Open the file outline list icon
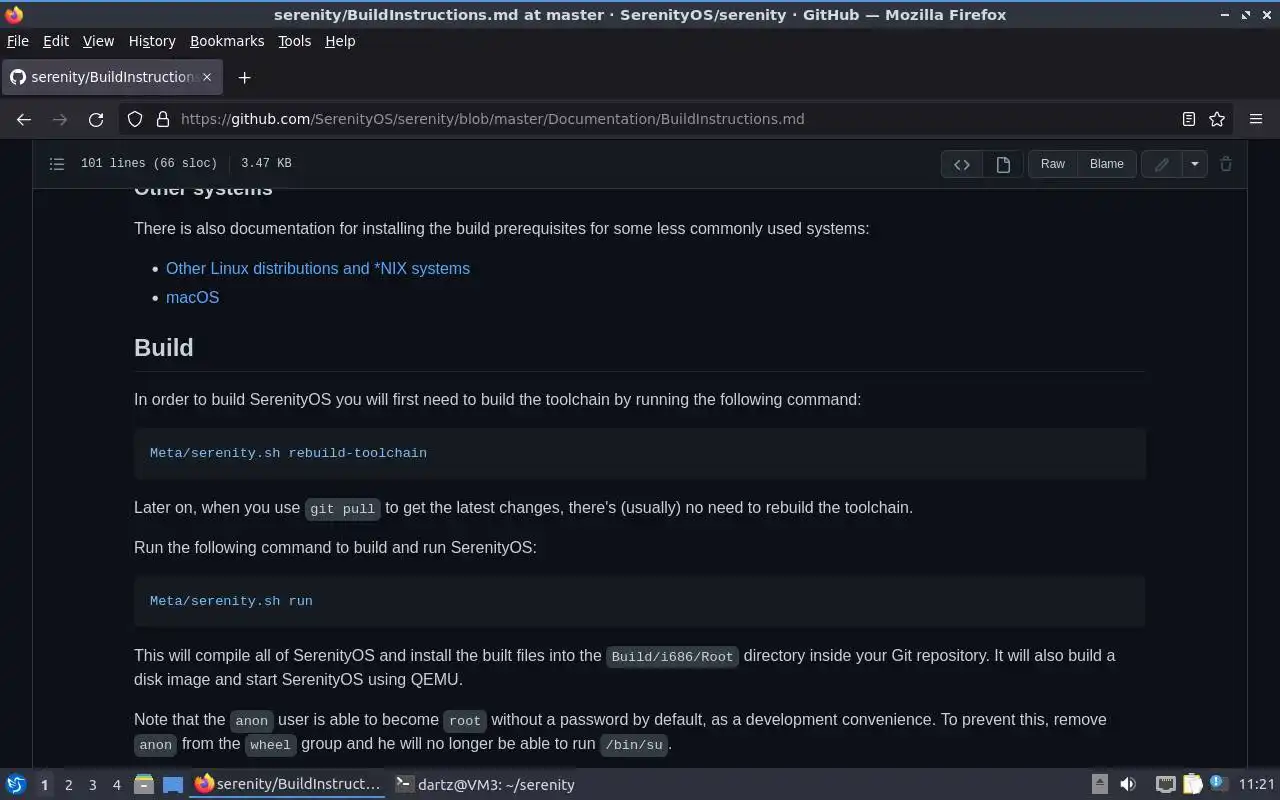1280x800 pixels. (x=57, y=163)
